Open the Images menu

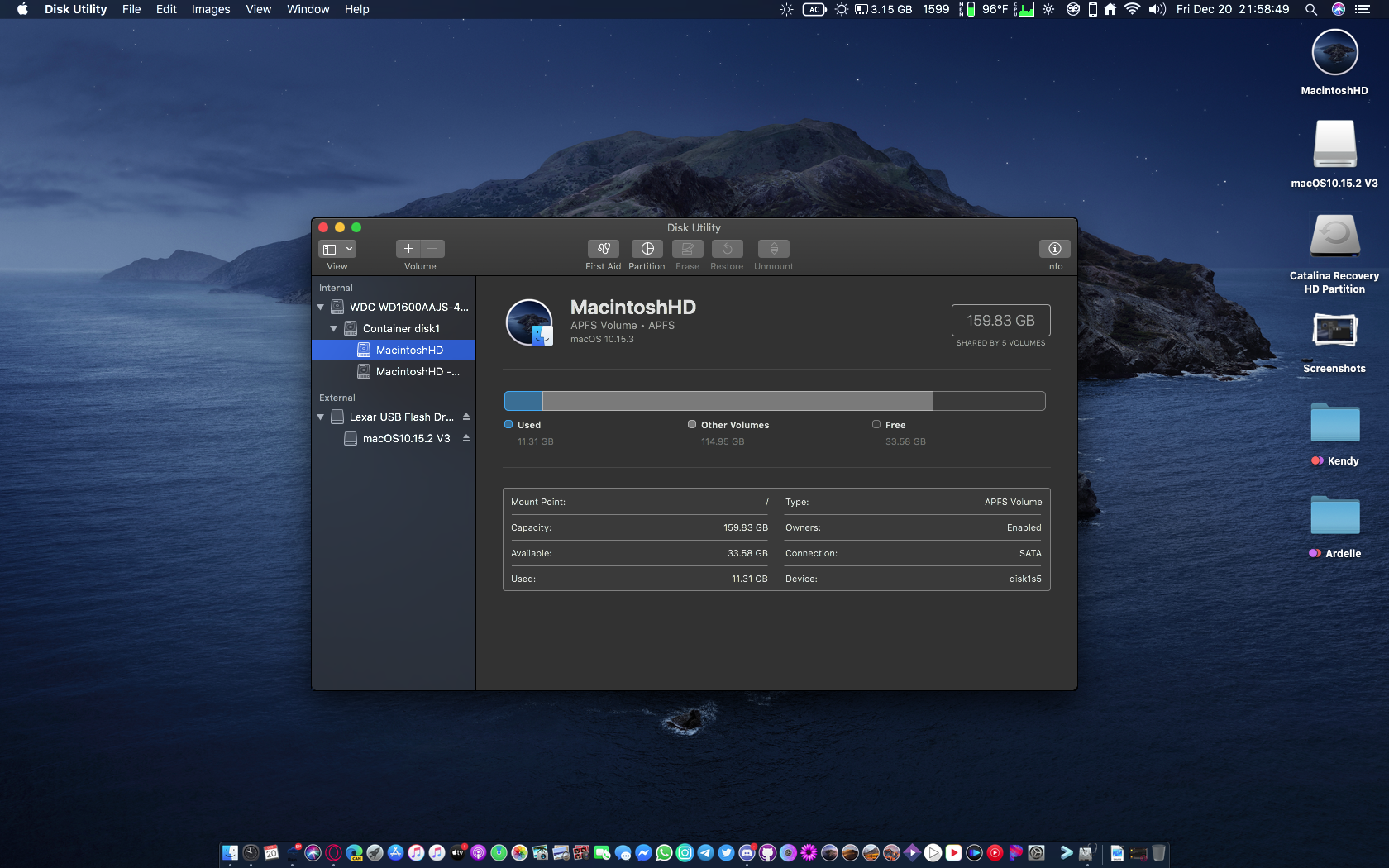point(211,9)
